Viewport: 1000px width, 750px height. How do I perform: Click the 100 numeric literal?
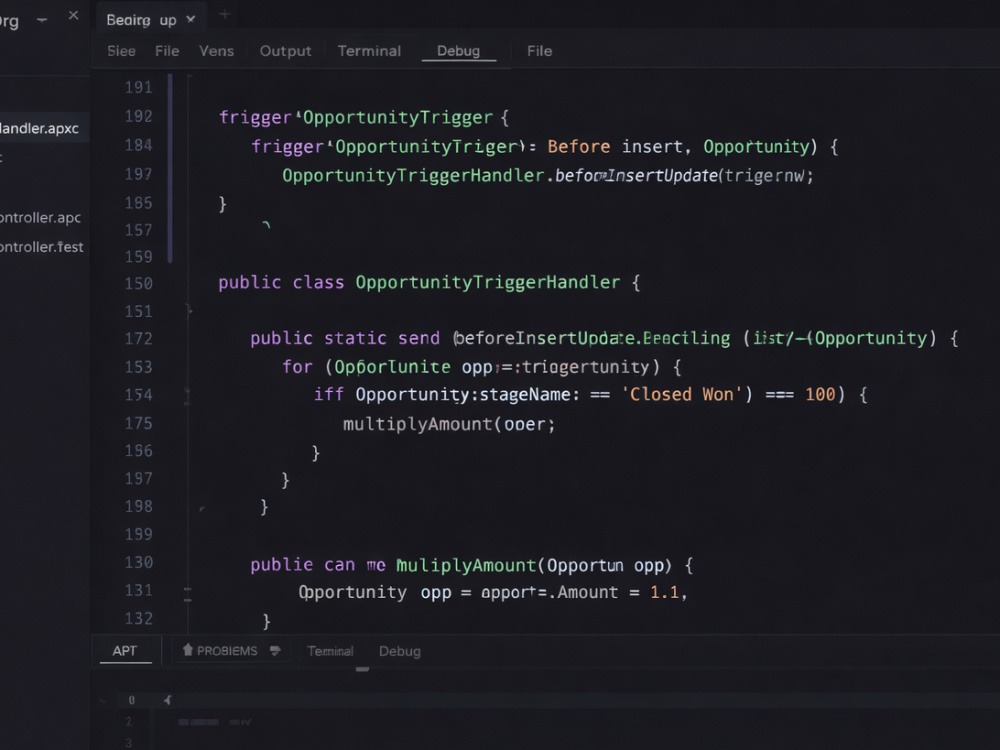(x=820, y=395)
